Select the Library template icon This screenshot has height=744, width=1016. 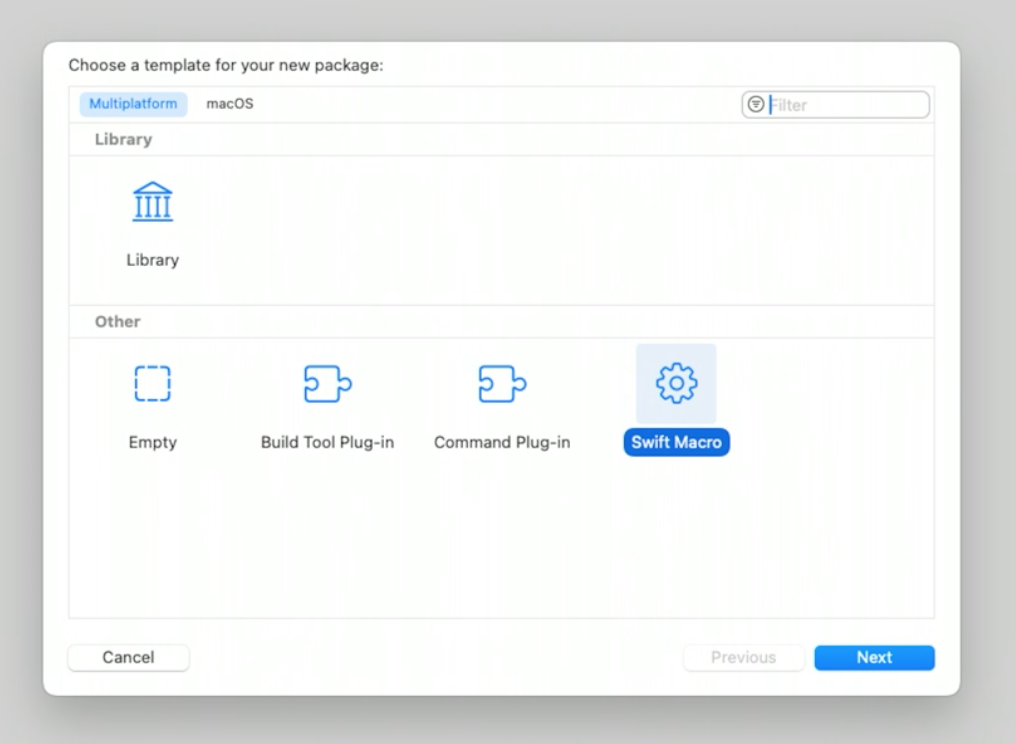point(152,202)
